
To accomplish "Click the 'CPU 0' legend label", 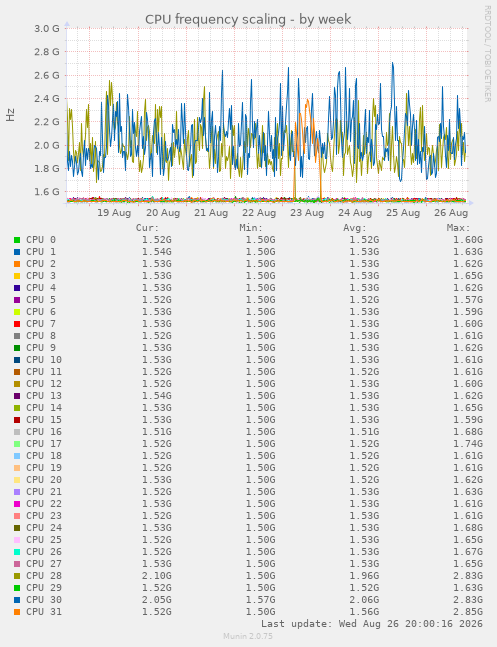I will pyautogui.click(x=41, y=240).
